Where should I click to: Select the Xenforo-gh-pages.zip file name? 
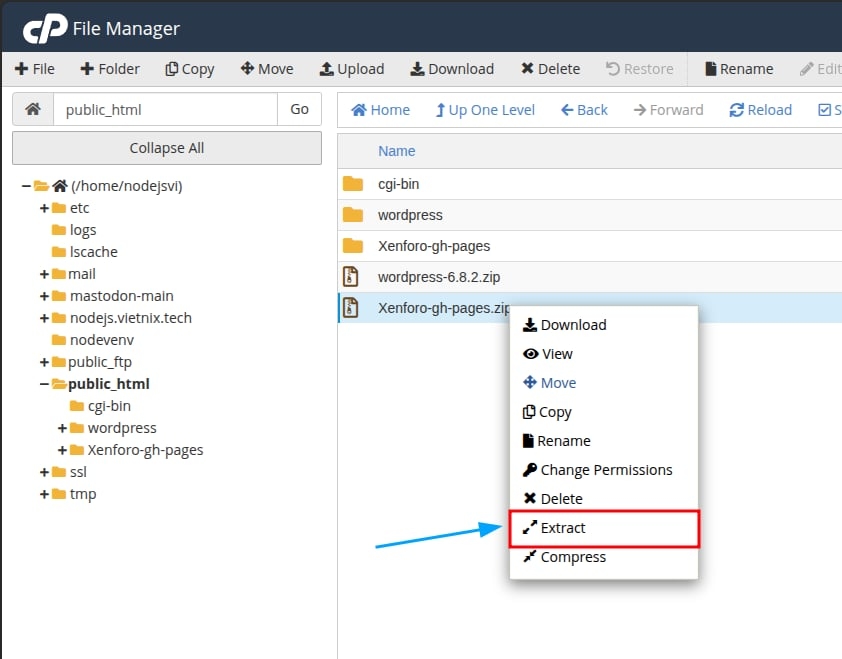point(444,308)
